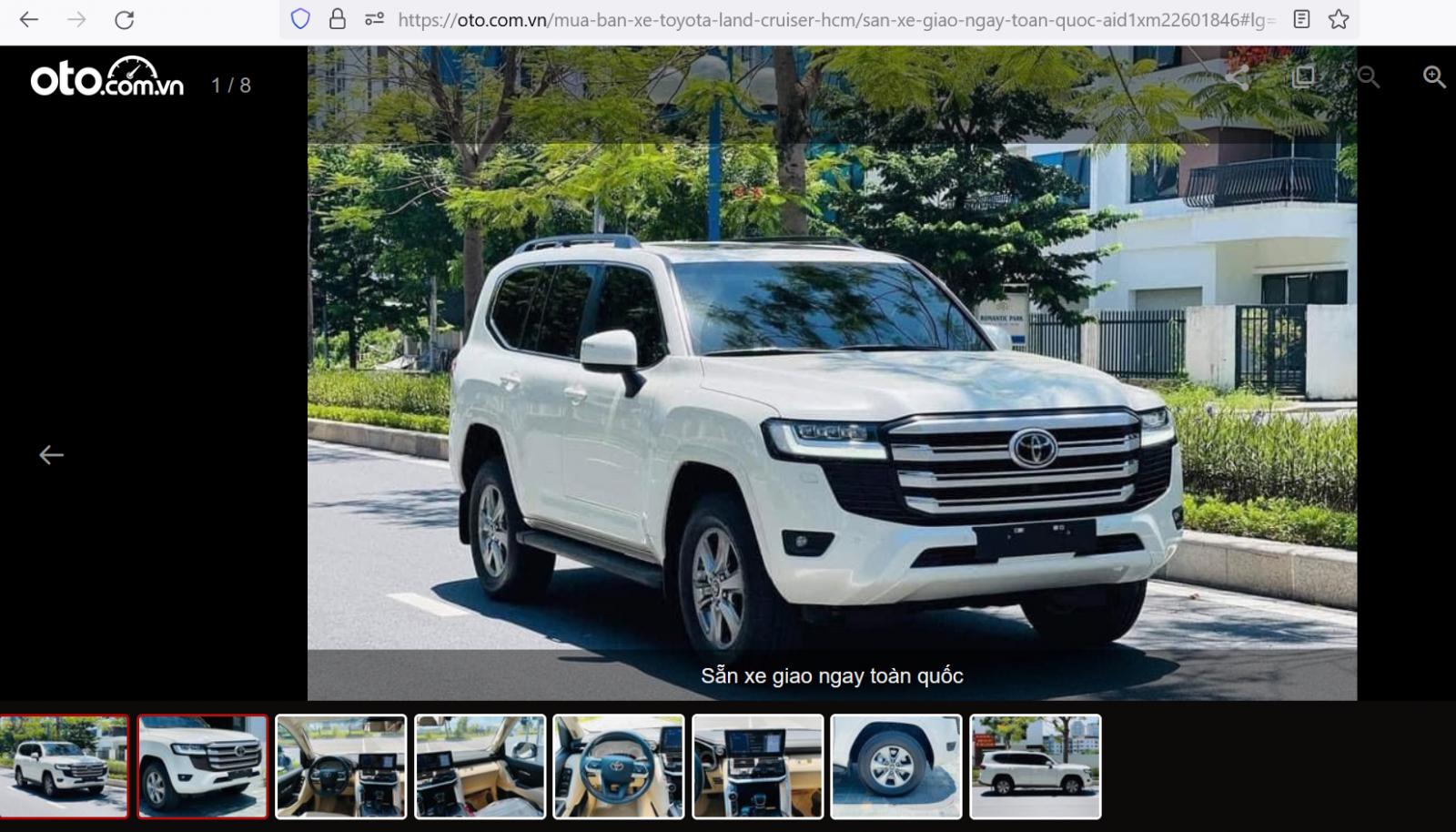Screen dimensions: 1456x832
Task: Go to previous photo with left arrow
Action: coord(52,454)
